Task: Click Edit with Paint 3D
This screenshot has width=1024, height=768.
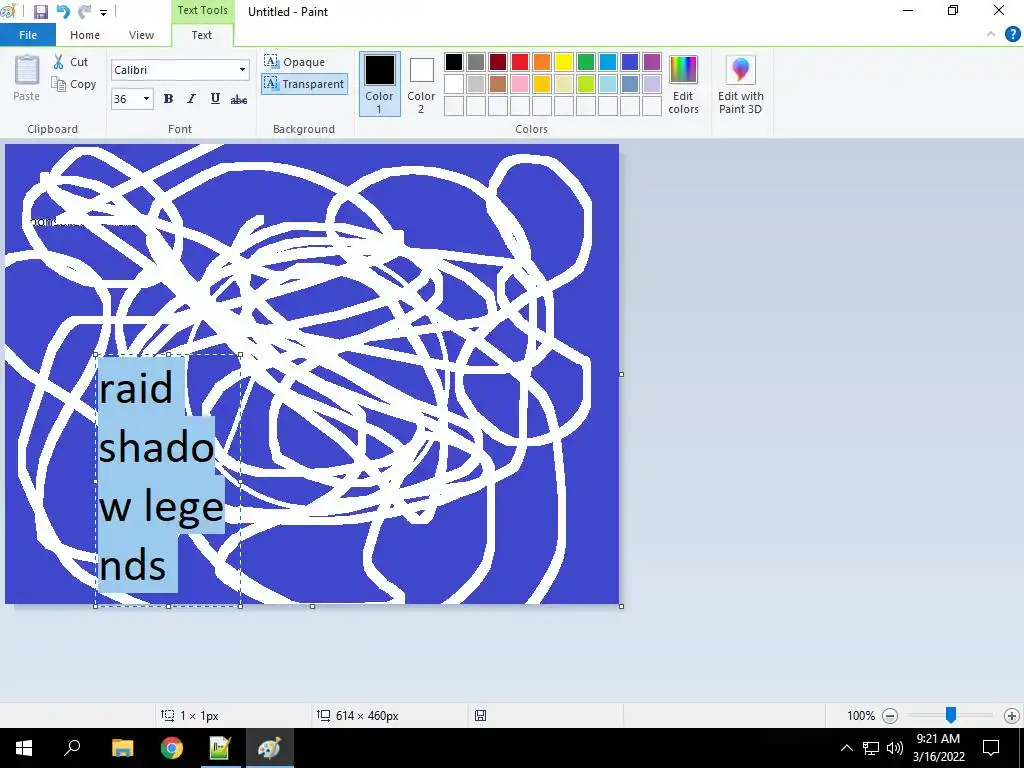Action: (741, 84)
